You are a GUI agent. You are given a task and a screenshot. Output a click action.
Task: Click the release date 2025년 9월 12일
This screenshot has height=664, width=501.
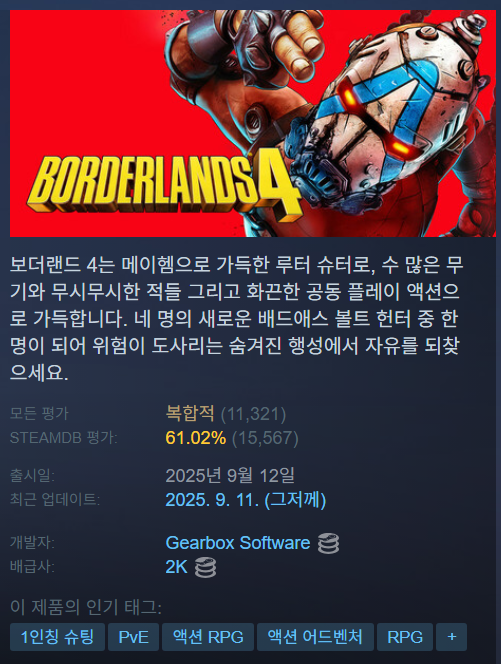pos(230,476)
